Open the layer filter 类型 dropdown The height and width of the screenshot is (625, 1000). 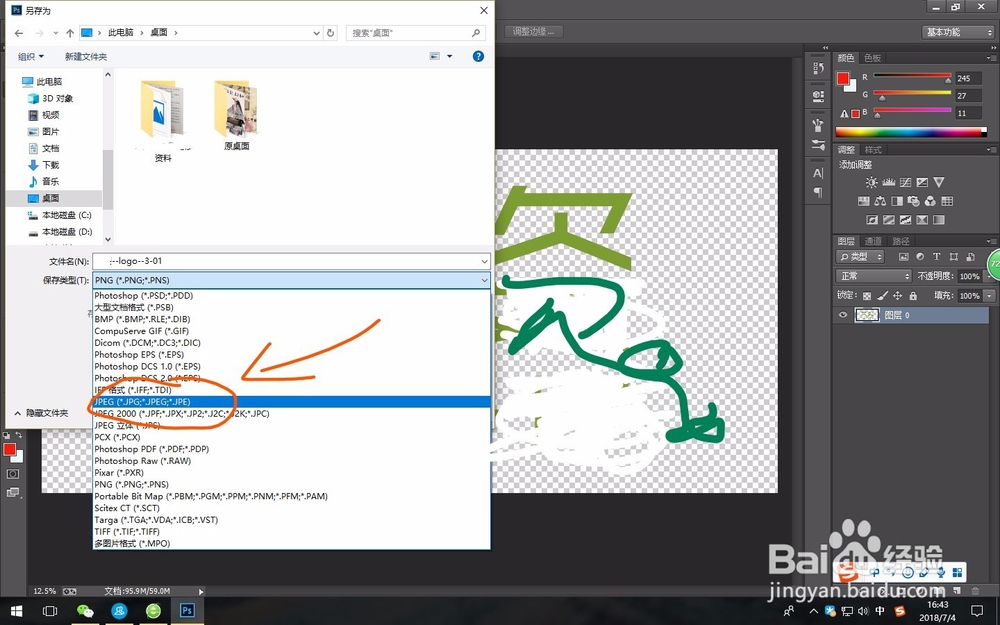click(x=860, y=256)
